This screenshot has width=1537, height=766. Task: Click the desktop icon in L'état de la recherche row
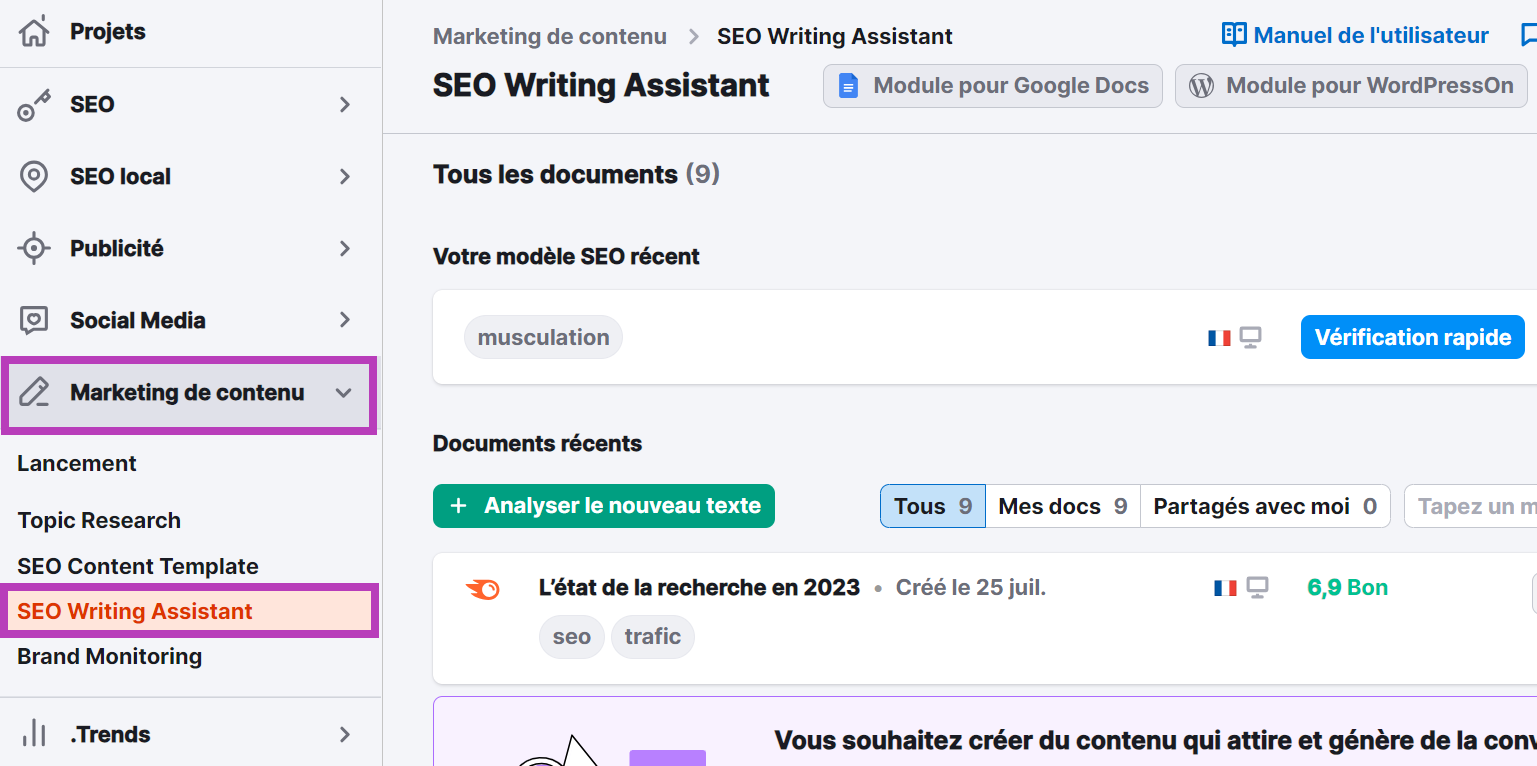[1257, 588]
